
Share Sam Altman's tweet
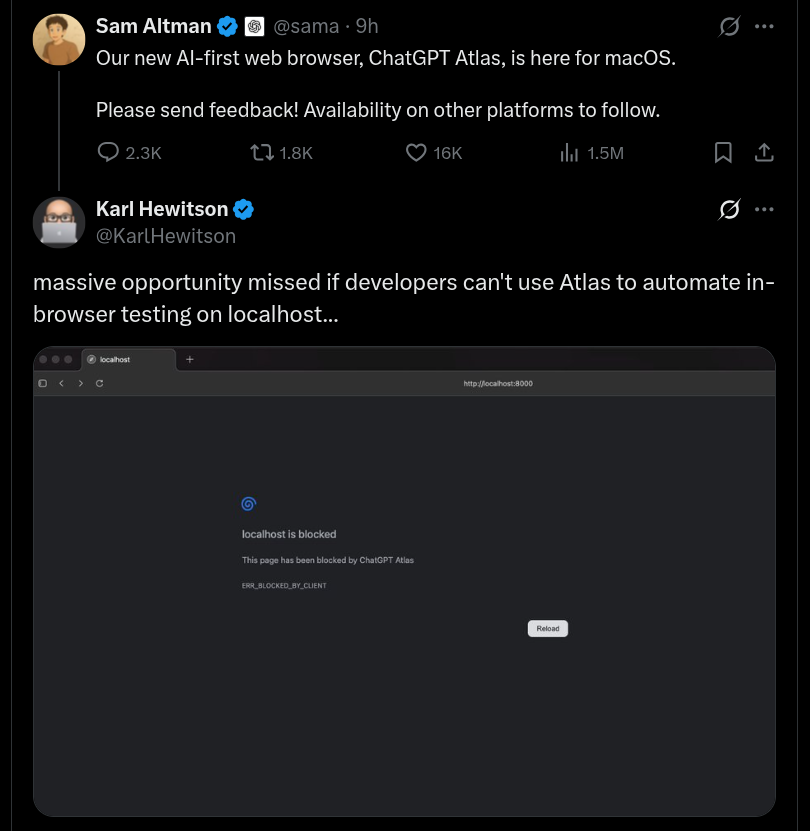click(763, 152)
